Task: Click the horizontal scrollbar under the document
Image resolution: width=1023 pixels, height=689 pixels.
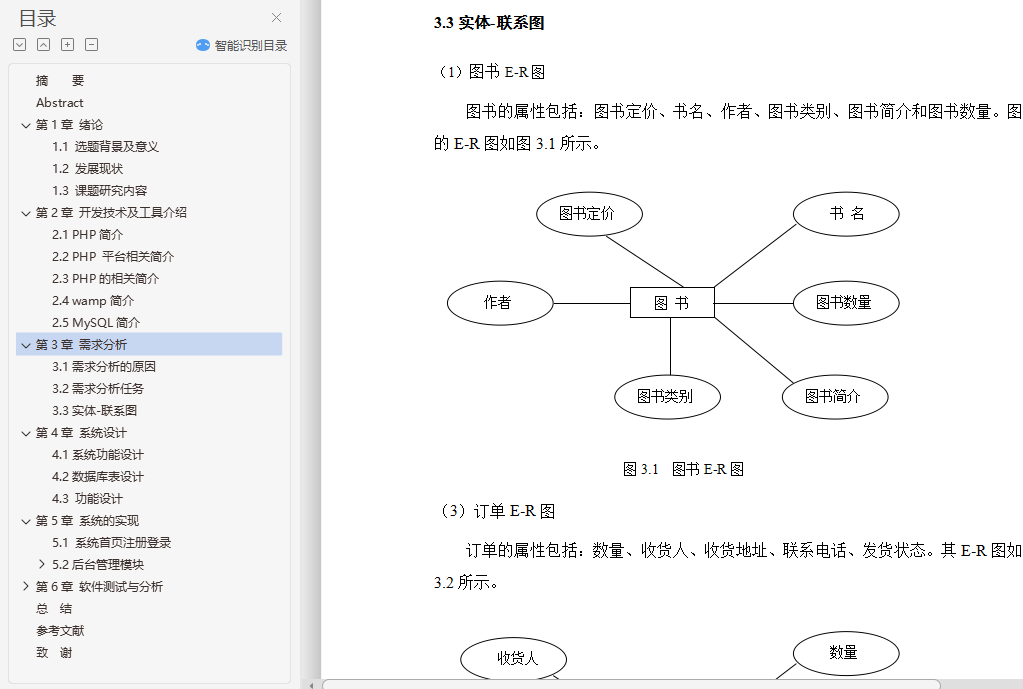Action: [632, 684]
